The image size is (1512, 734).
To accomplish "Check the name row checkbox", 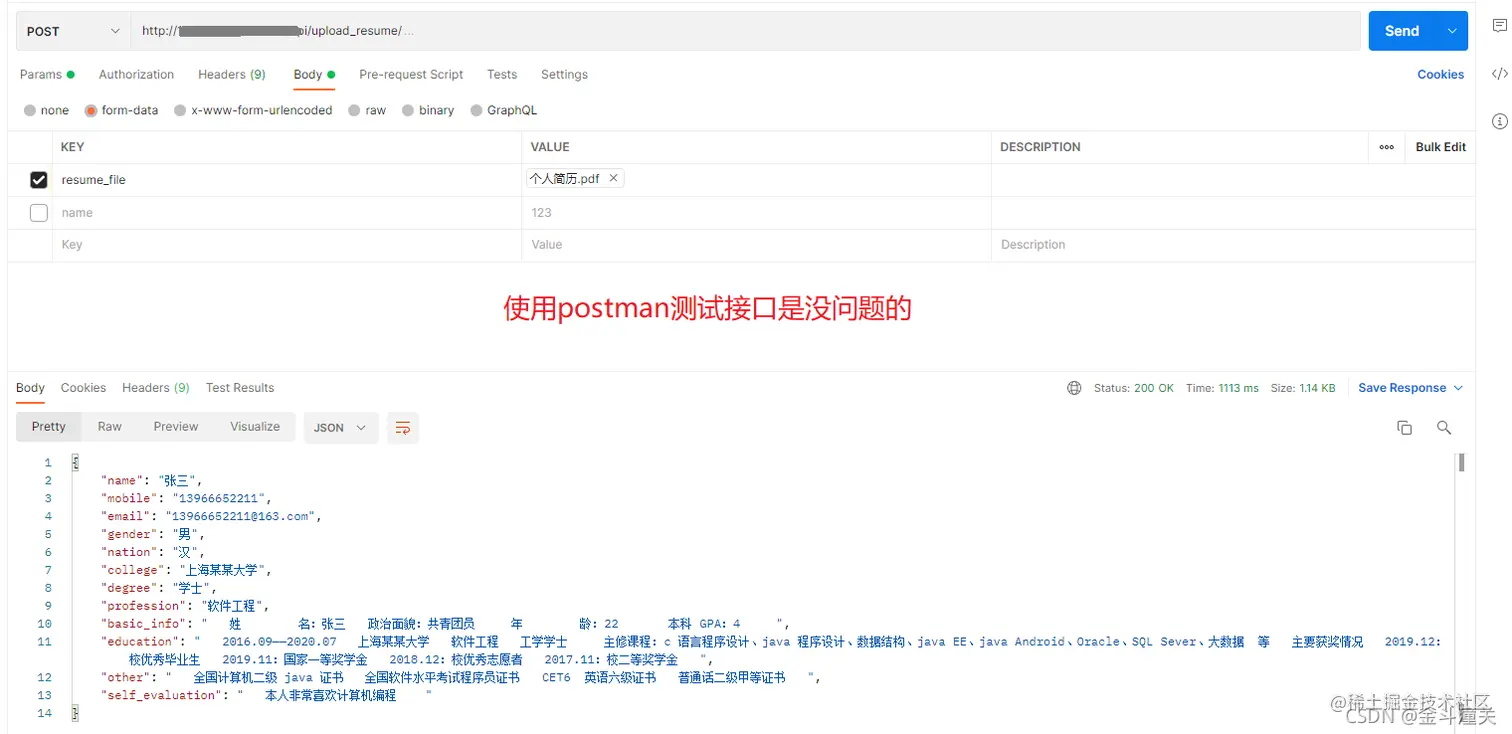I will pos(39,213).
